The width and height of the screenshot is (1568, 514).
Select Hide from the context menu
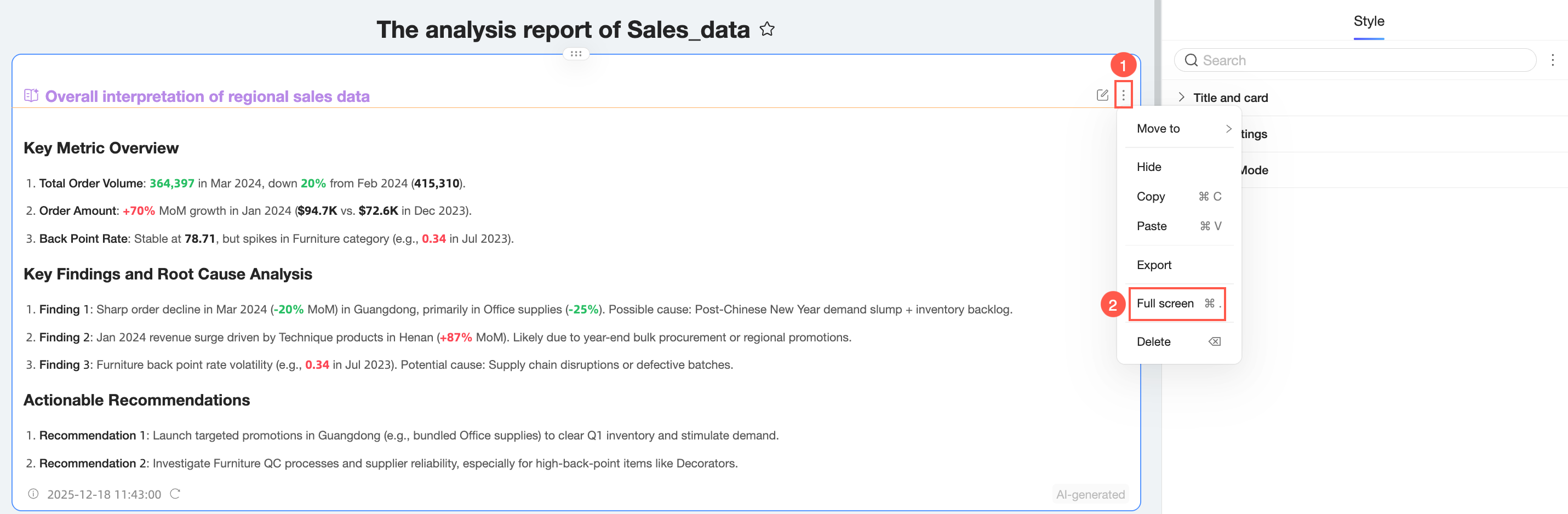pos(1149,167)
